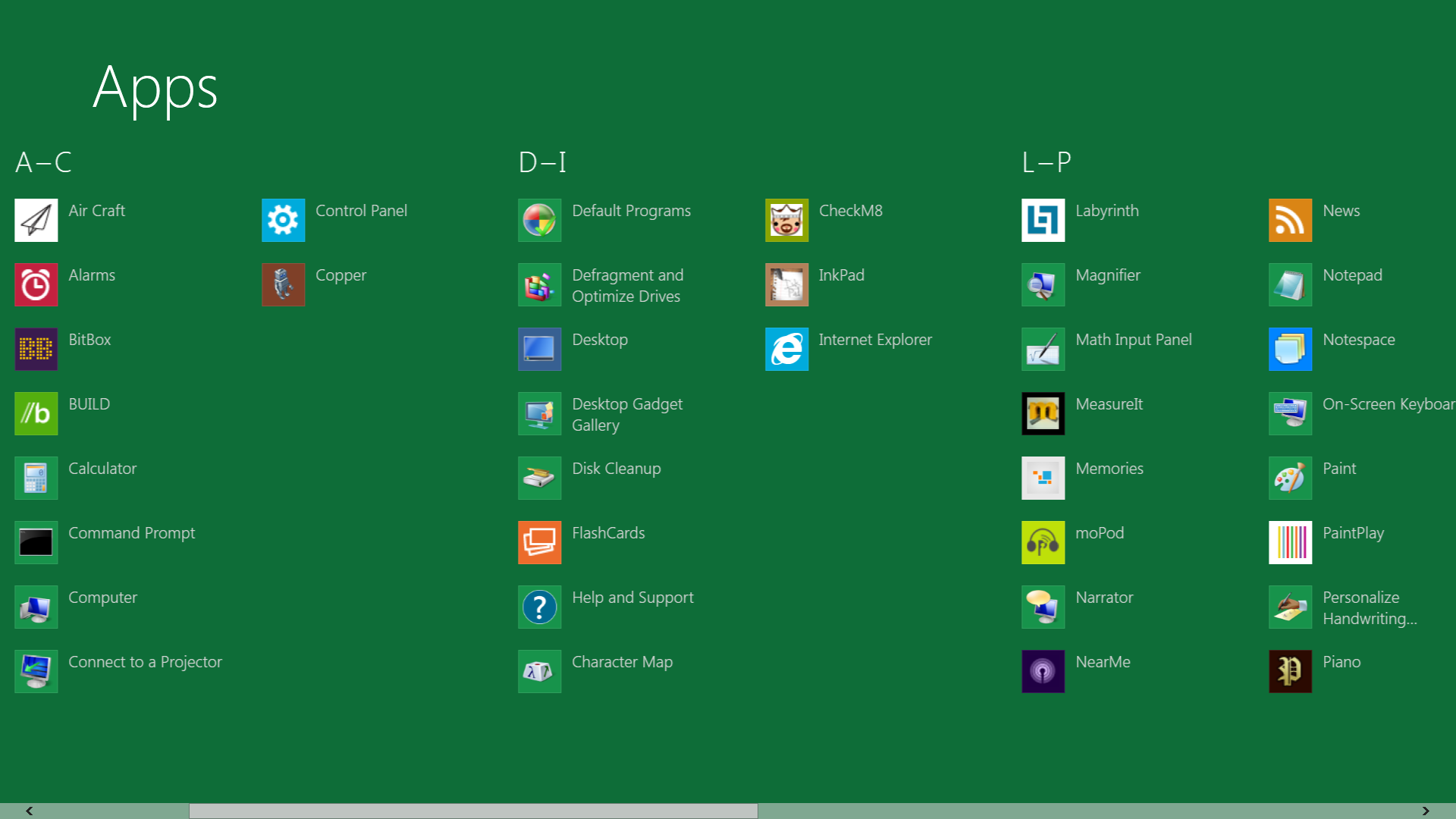Open the Piano app icon
Image resolution: width=1456 pixels, height=819 pixels.
(1291, 671)
